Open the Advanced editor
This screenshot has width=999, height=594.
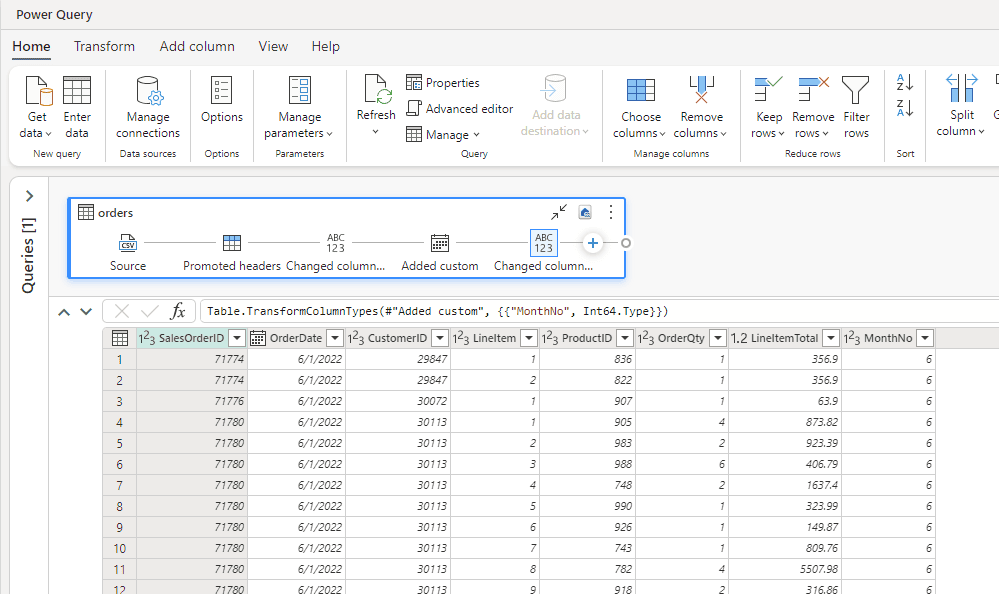point(459,109)
